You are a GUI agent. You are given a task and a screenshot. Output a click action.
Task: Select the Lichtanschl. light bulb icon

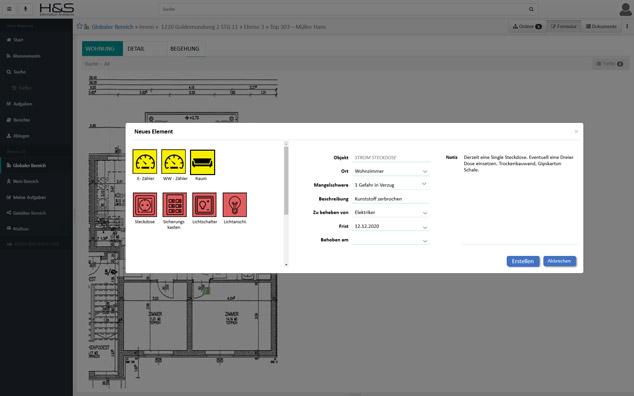235,205
